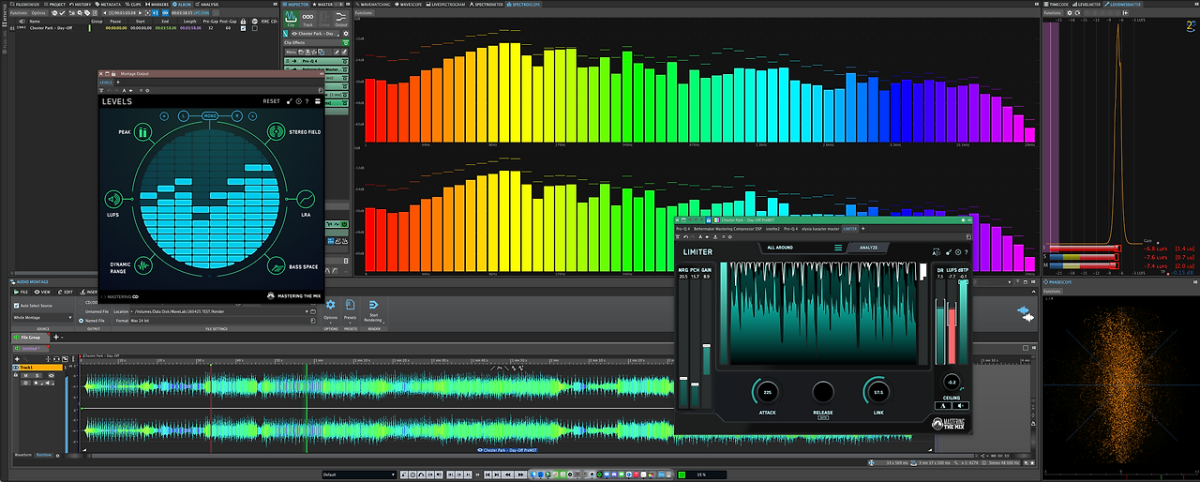Click RESET in the Levels plugin
This screenshot has width=1200, height=482.
click(x=271, y=101)
